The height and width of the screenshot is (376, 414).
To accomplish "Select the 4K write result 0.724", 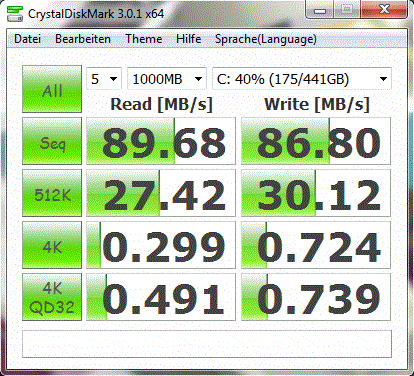I will [x=316, y=245].
